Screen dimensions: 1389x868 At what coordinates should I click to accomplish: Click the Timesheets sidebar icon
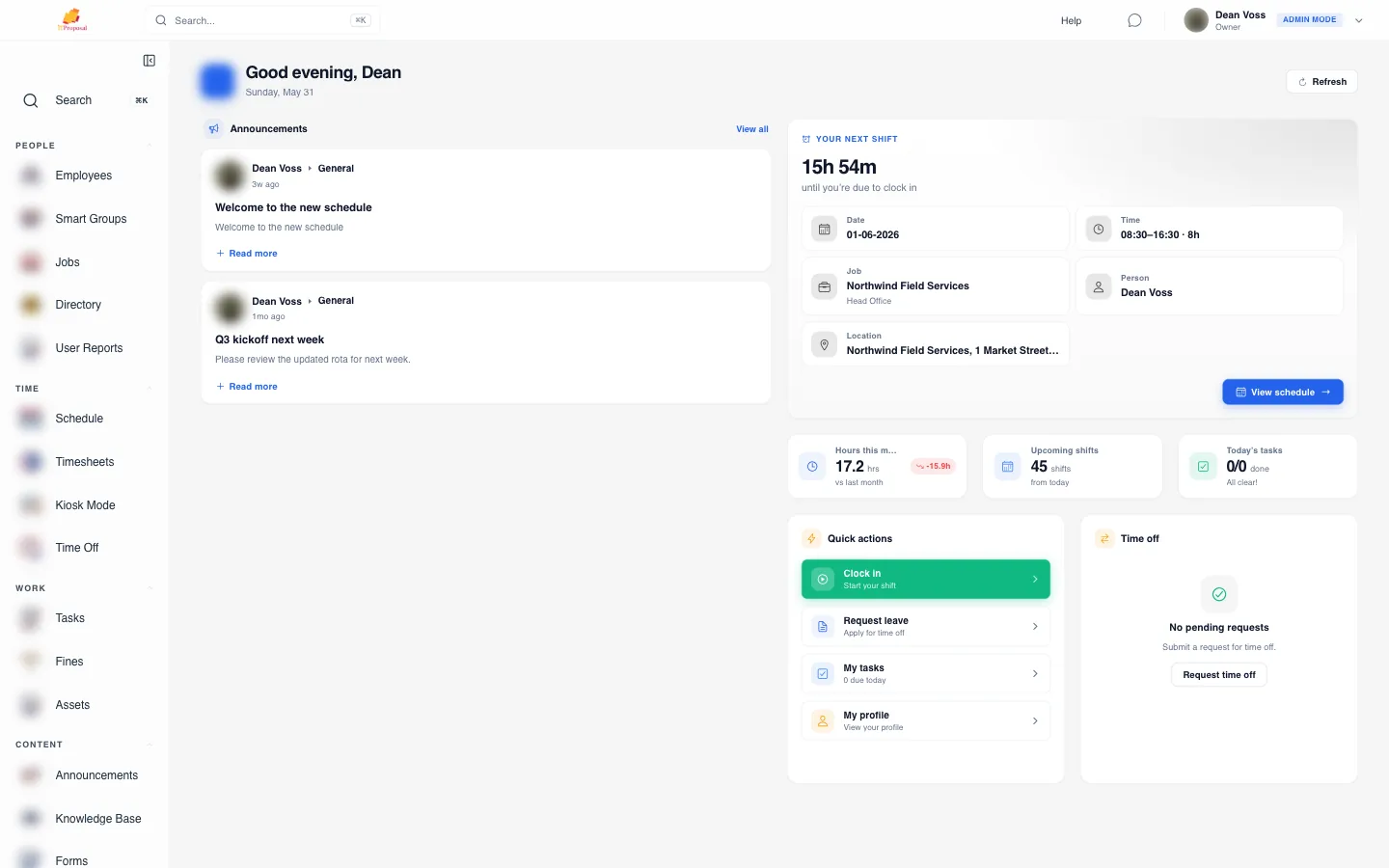coord(31,462)
